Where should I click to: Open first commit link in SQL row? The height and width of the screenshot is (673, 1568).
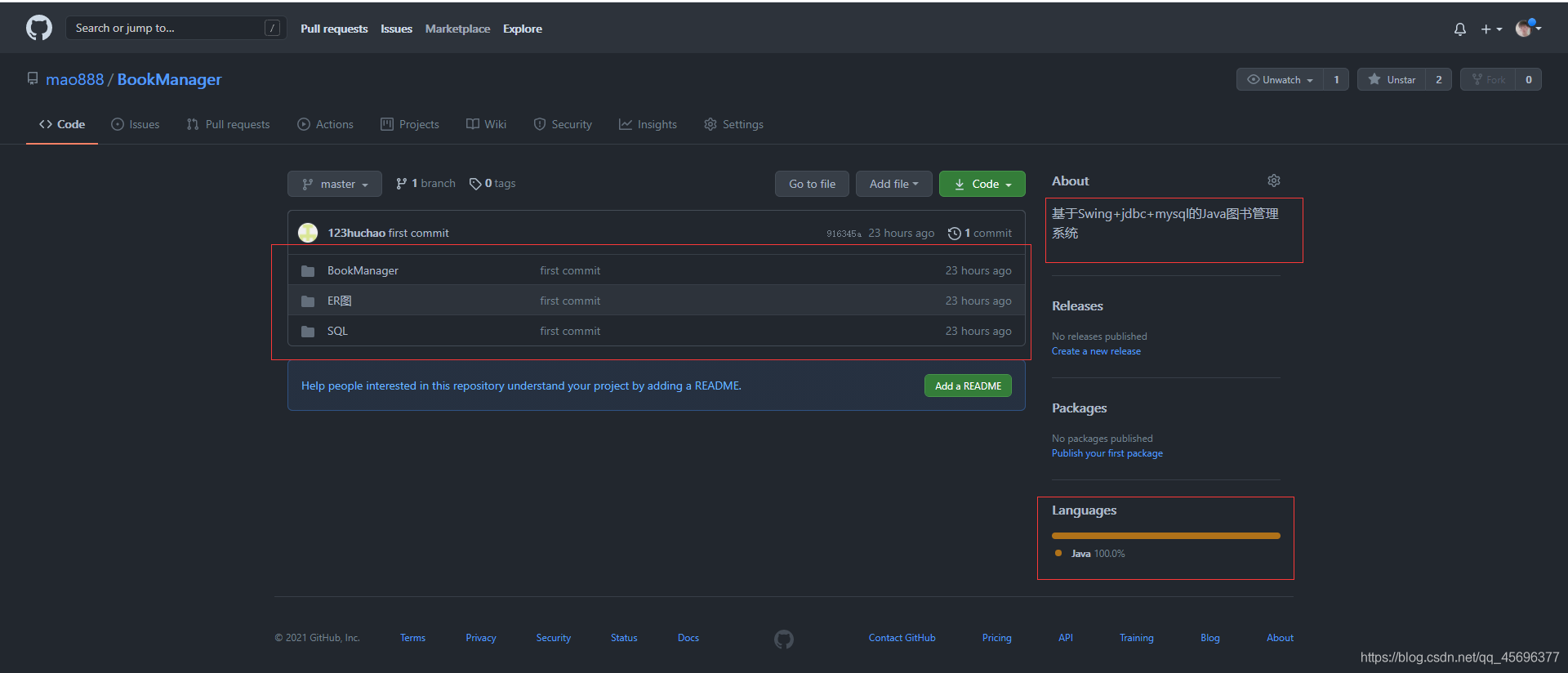[570, 331]
